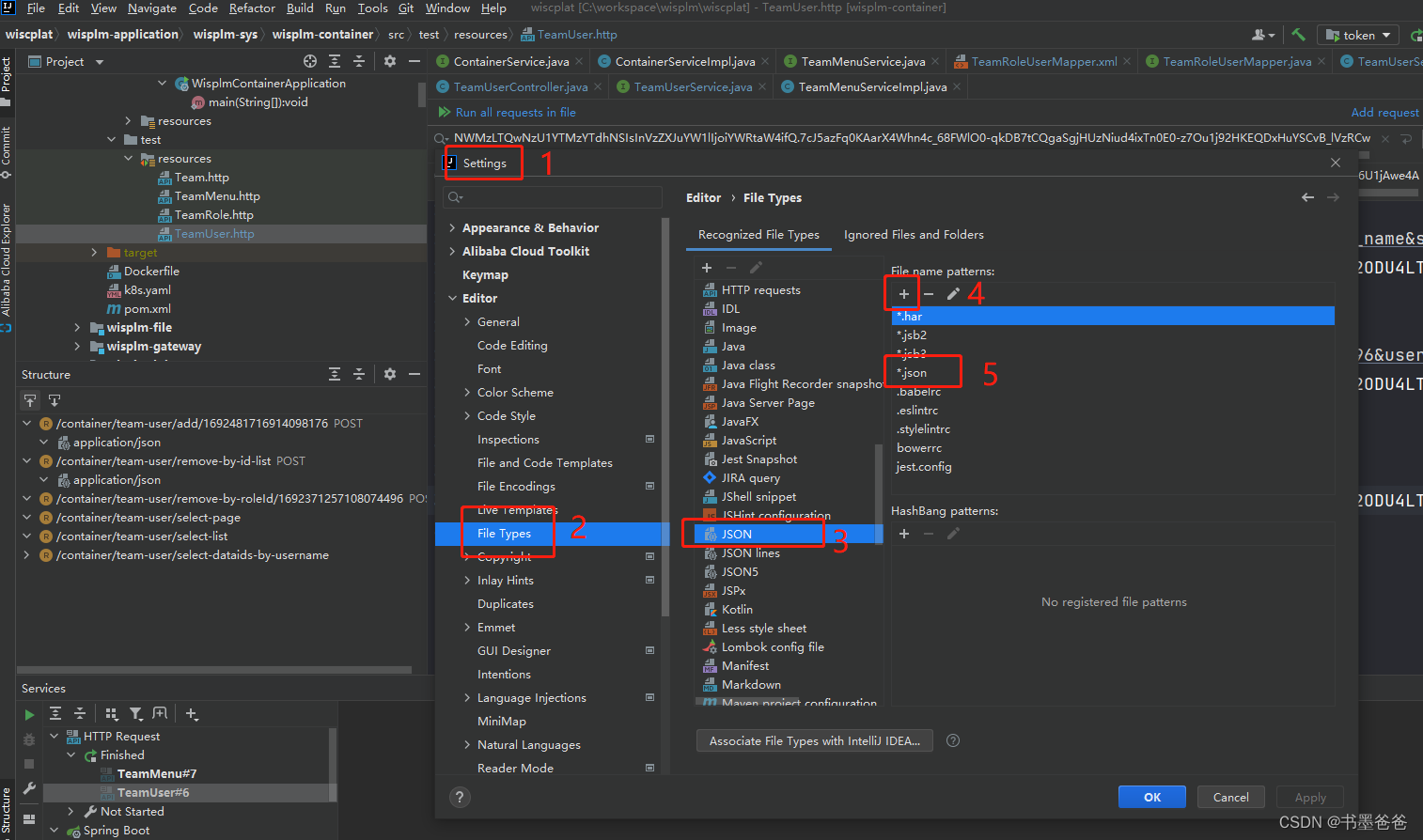Open Settings dialog help
Viewport: 1423px width, 840px height.
point(459,797)
